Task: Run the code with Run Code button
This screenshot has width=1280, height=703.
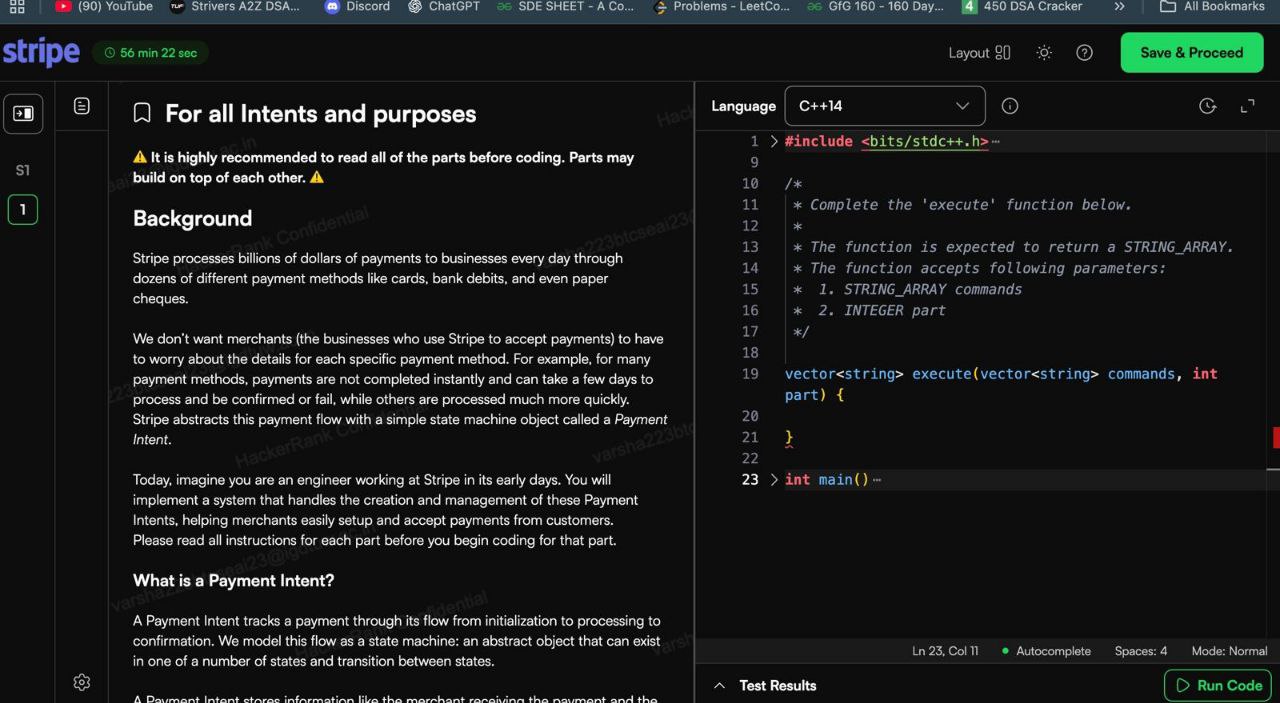Action: [1217, 685]
